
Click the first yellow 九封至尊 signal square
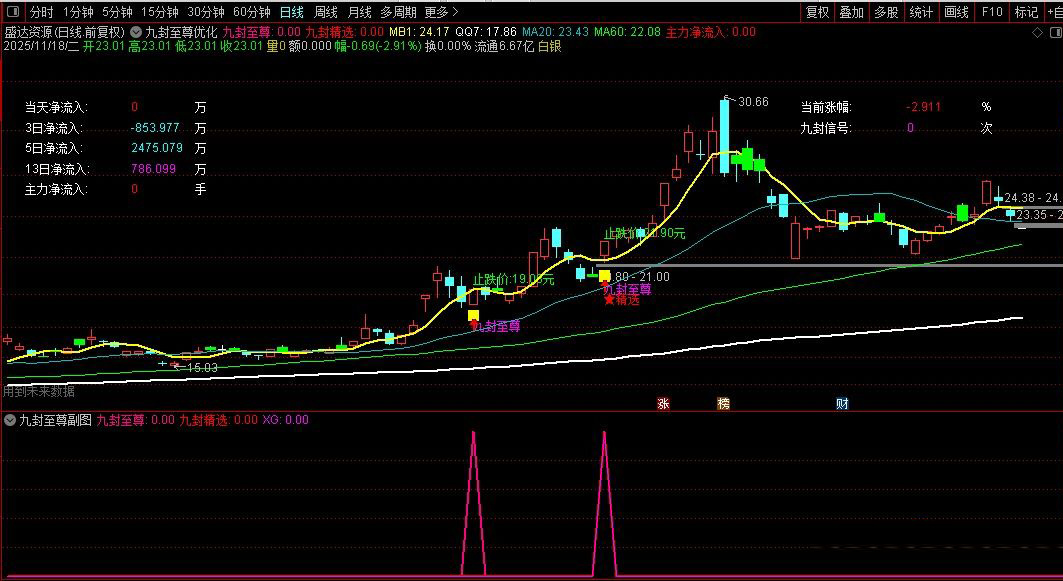click(x=473, y=315)
